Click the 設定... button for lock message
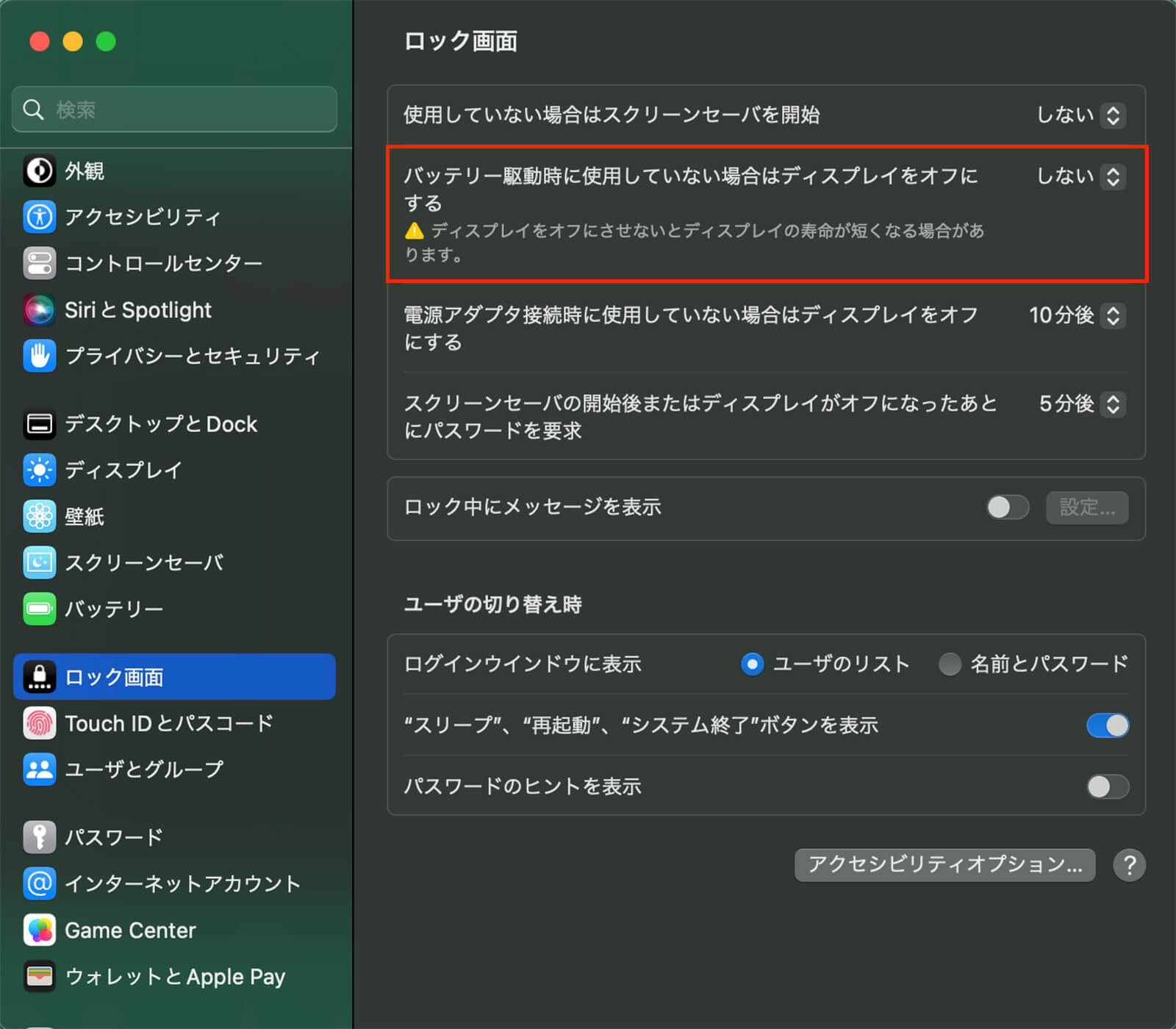 (x=1087, y=507)
